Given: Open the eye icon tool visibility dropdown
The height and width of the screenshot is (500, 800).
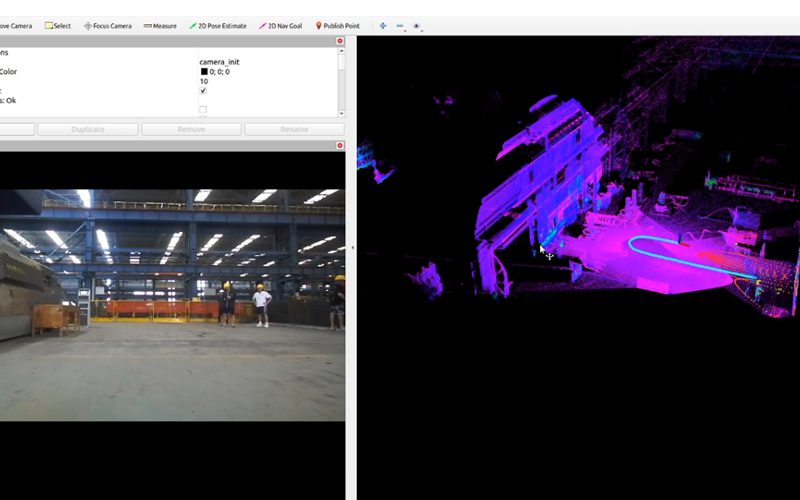Looking at the screenshot, I should pyautogui.click(x=417, y=25).
